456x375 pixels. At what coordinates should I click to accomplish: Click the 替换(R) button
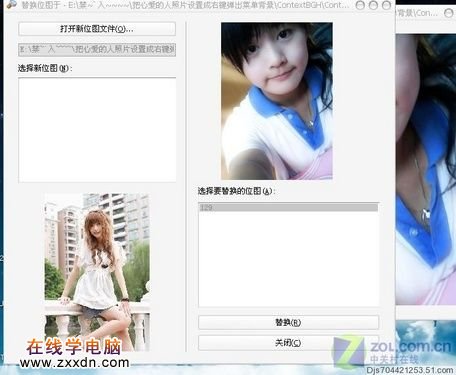pos(288,322)
